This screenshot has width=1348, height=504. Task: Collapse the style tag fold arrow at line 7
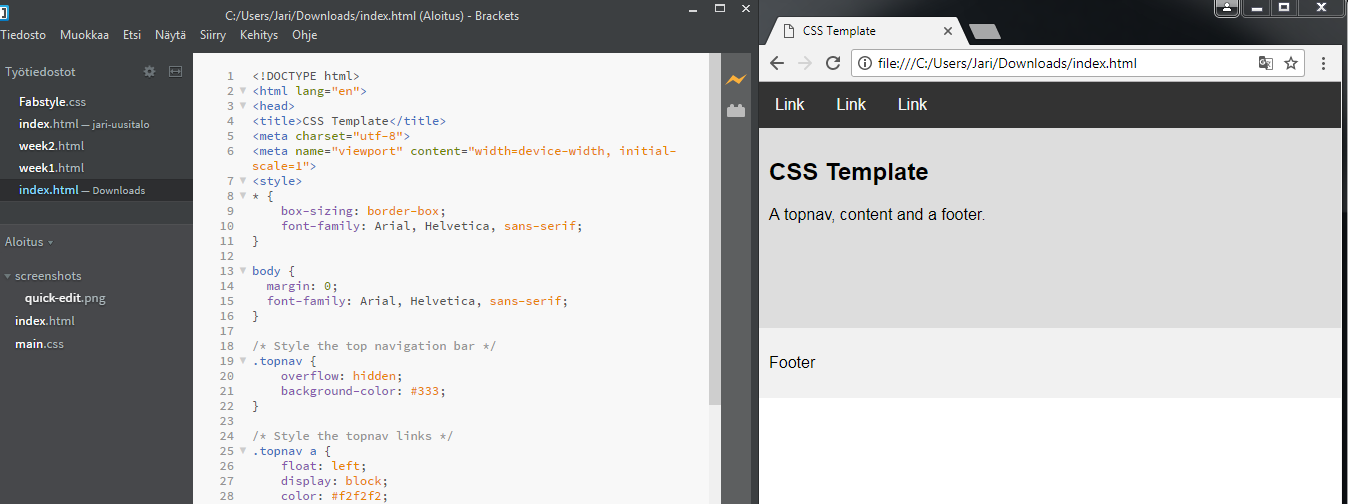pos(242,181)
